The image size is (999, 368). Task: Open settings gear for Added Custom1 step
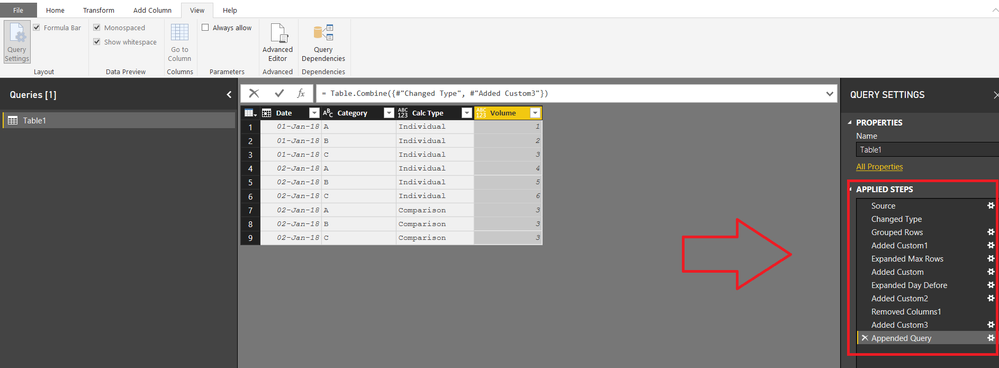coord(990,245)
